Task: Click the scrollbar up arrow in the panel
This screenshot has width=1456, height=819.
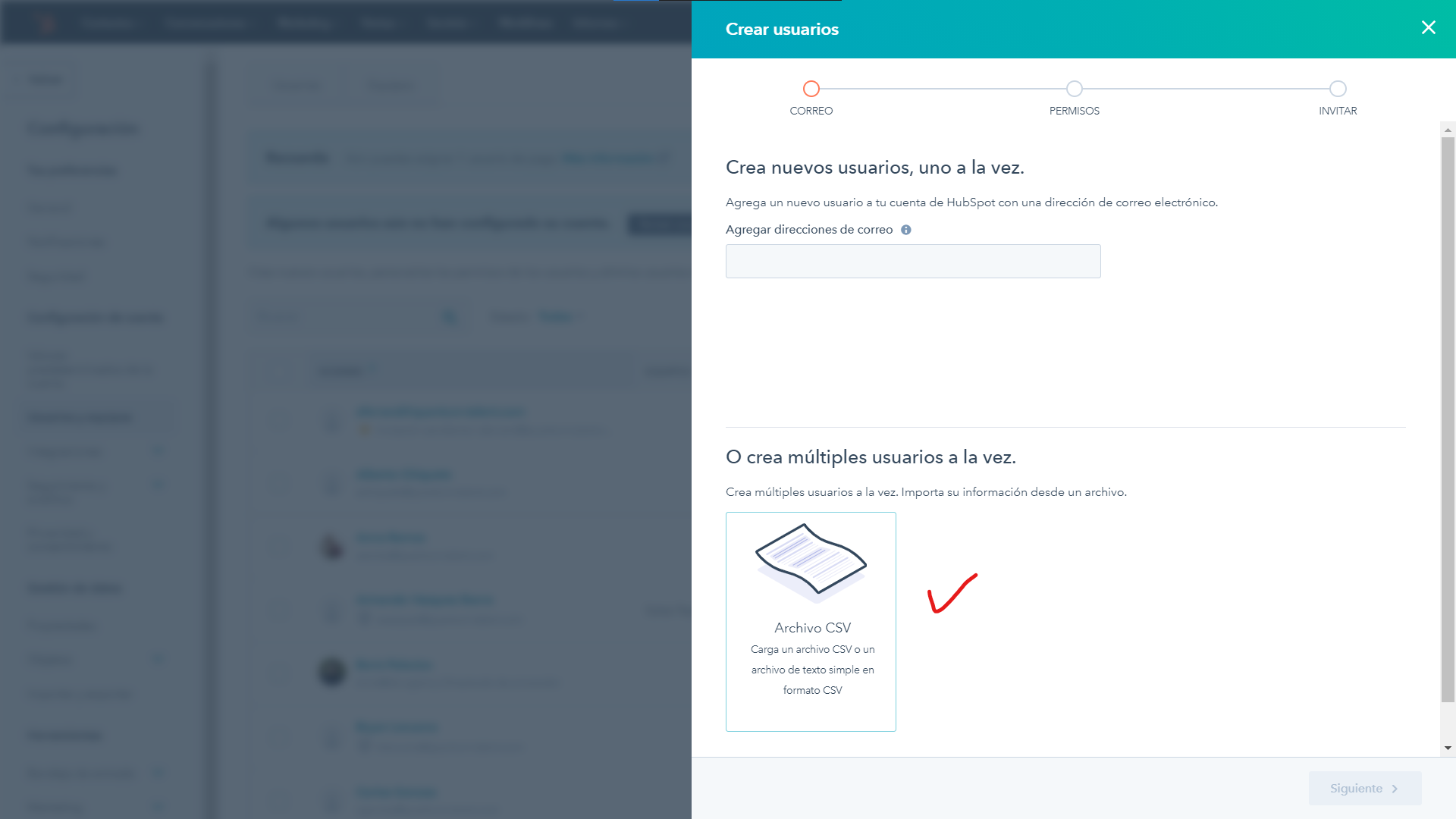Action: [1447, 129]
